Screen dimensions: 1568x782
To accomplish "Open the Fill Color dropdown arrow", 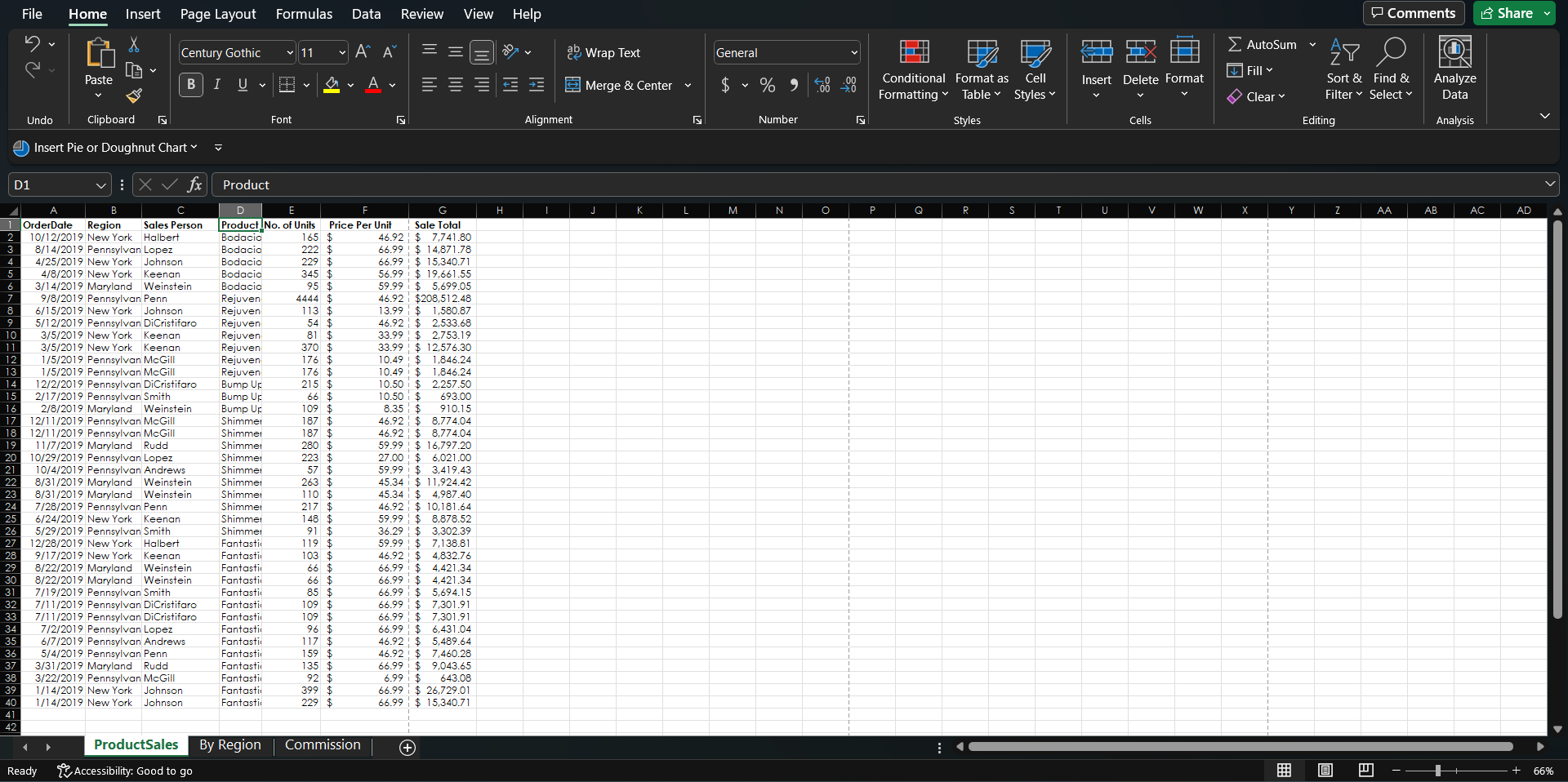I will (351, 85).
